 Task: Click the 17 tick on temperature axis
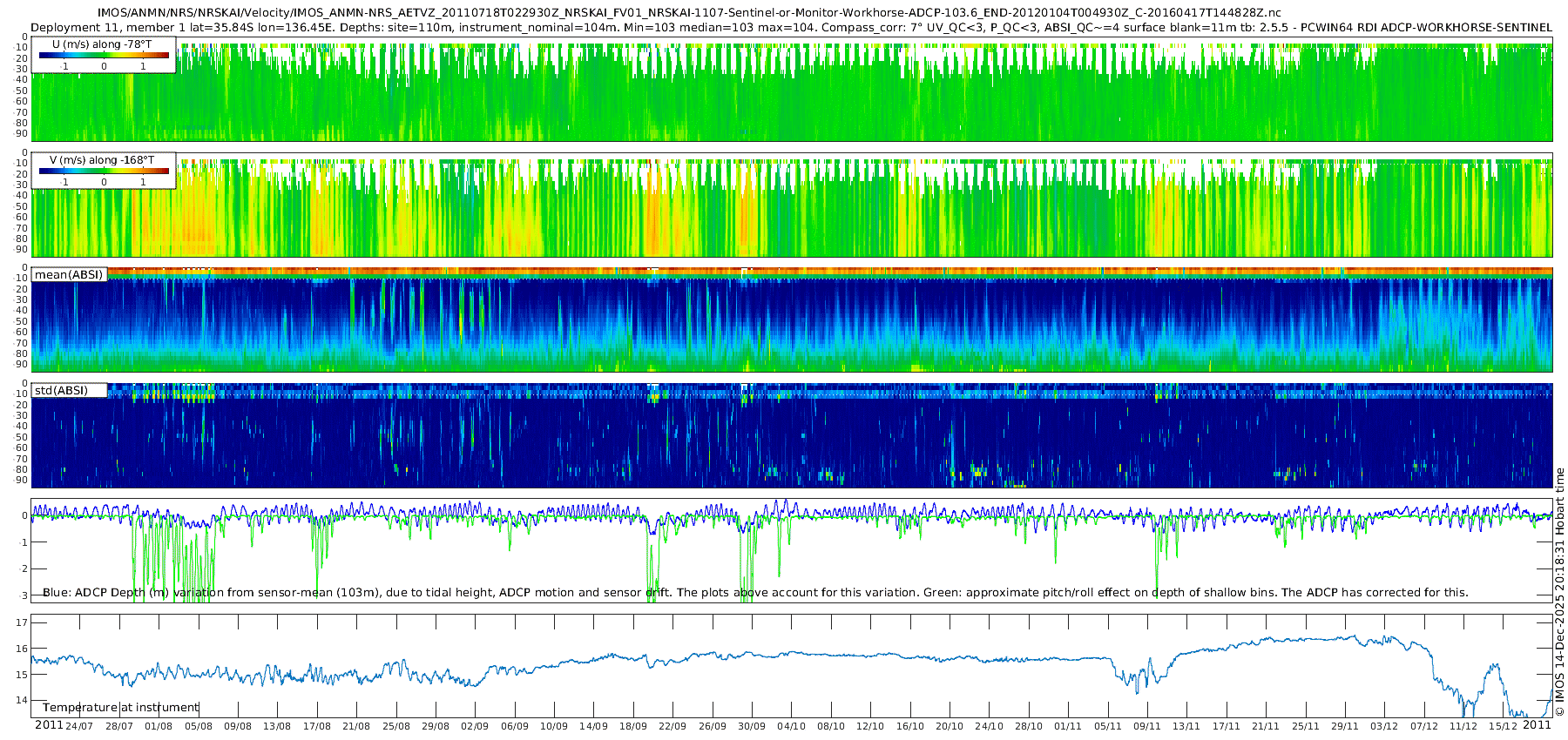(22, 622)
